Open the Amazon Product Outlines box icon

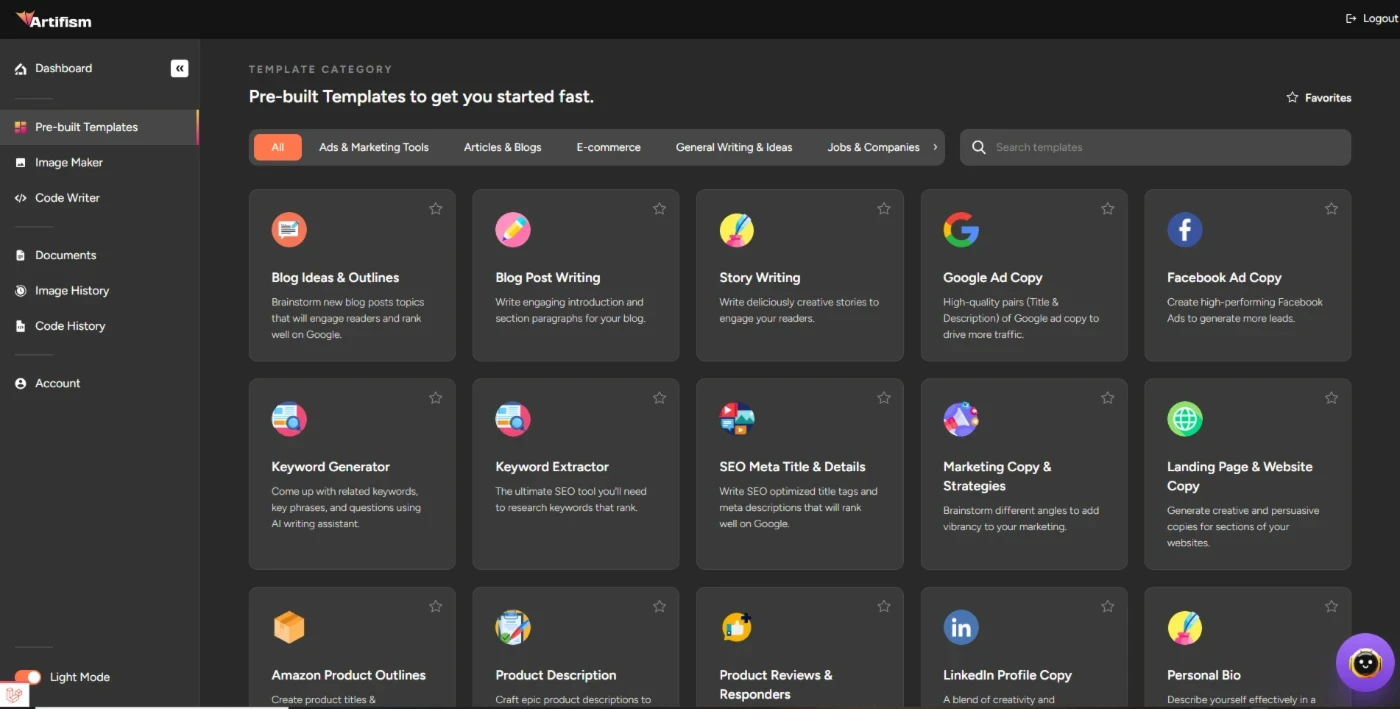pyautogui.click(x=289, y=627)
